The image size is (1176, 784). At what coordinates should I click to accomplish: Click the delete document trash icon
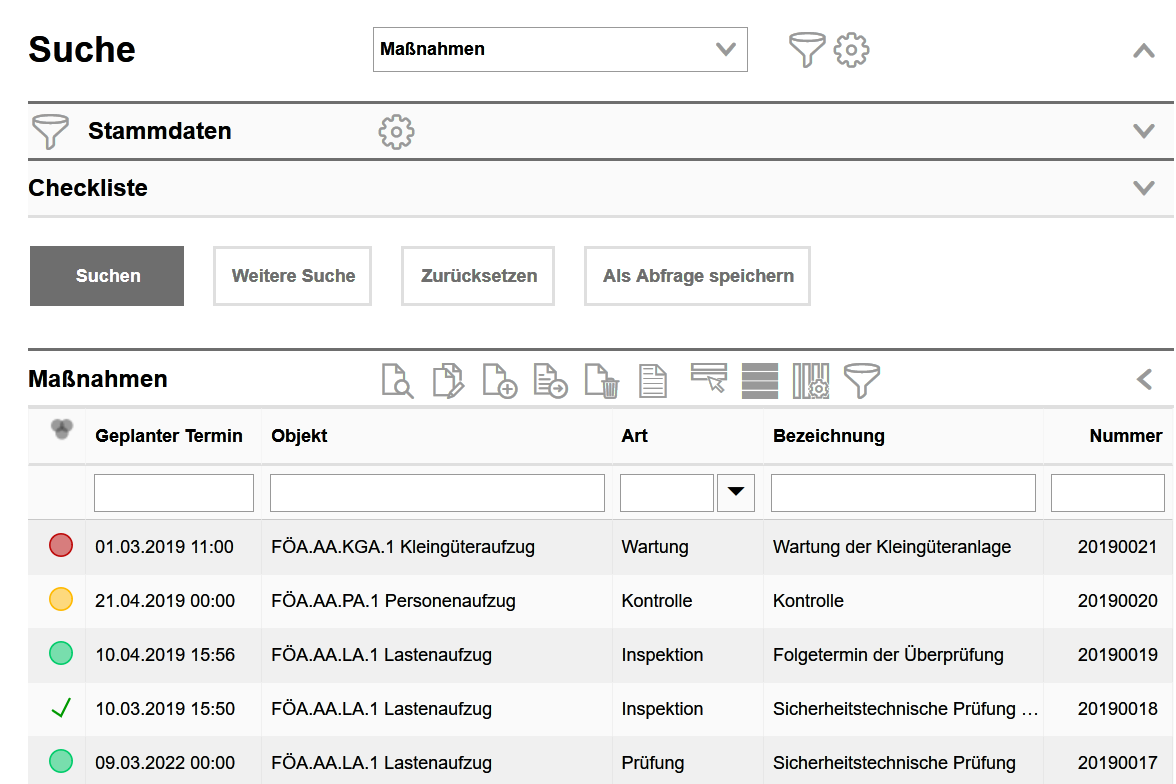(x=602, y=381)
